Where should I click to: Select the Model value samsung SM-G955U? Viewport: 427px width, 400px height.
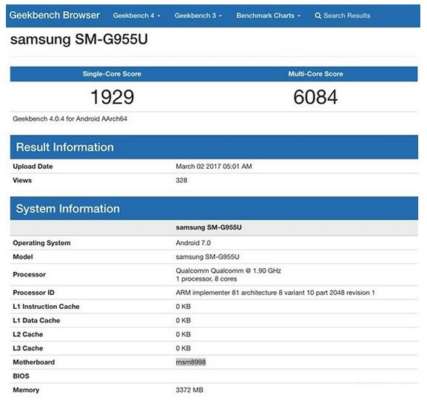(207, 257)
